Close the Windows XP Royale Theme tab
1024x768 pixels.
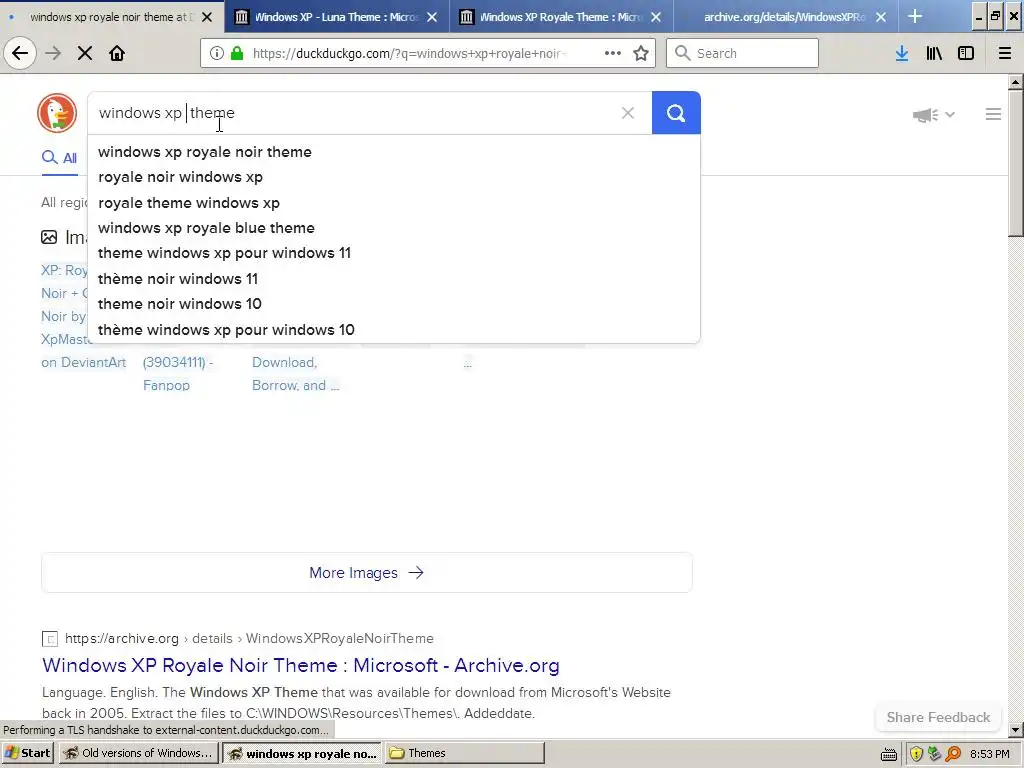coord(656,17)
